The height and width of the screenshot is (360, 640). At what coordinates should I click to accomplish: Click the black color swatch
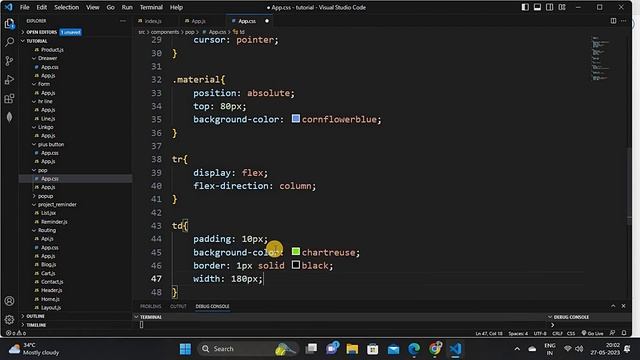[x=296, y=265]
